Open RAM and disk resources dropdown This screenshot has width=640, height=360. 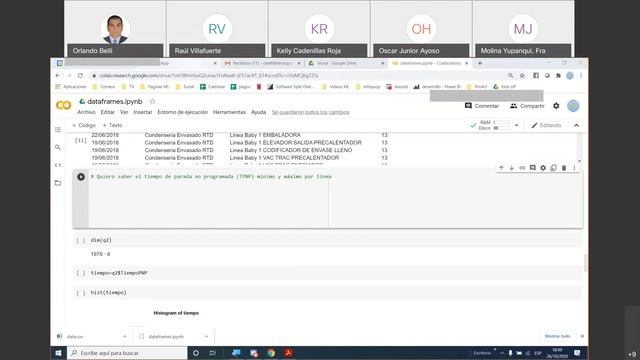tap(517, 125)
